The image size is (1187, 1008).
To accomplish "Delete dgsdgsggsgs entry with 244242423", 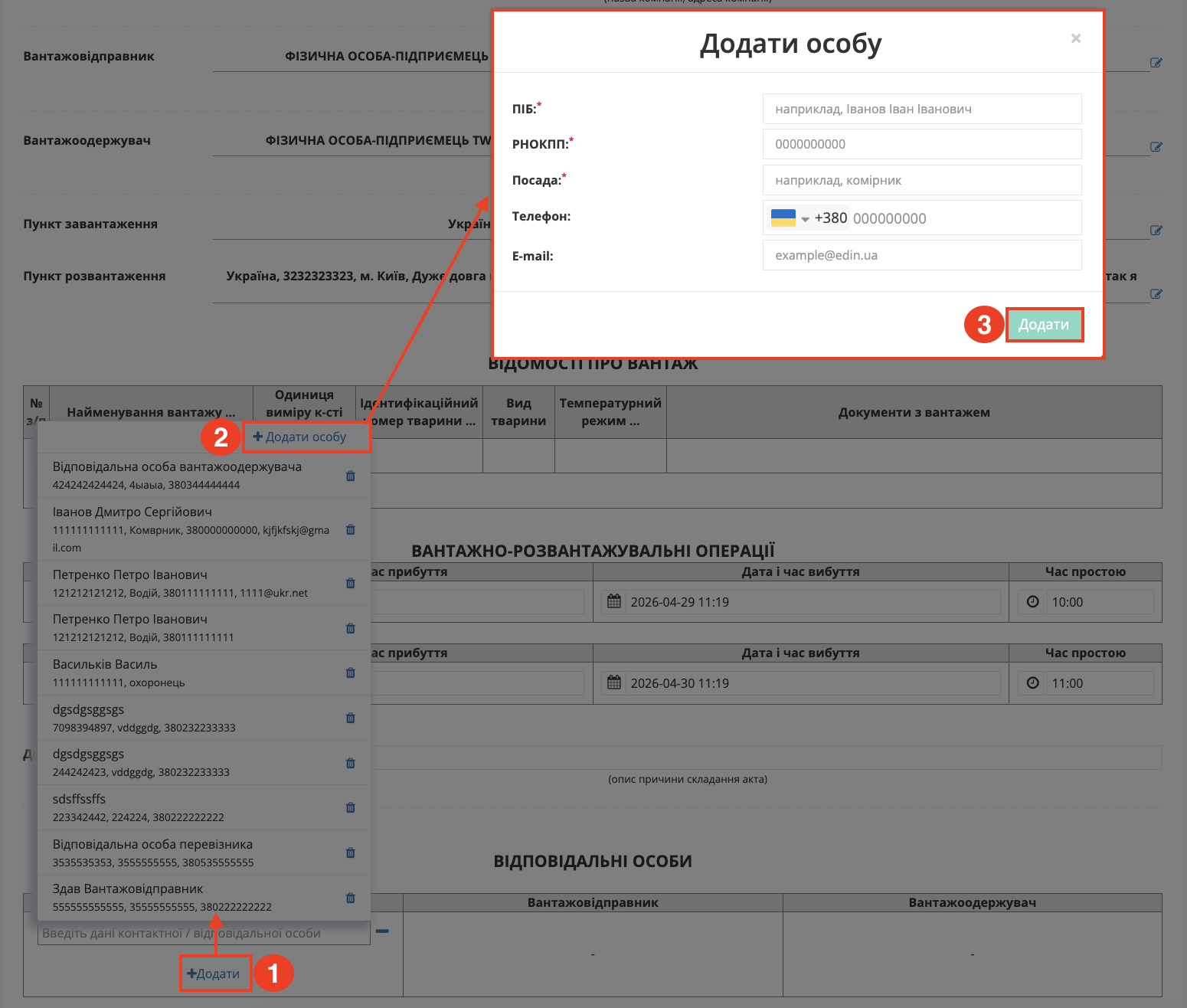I will (351, 763).
